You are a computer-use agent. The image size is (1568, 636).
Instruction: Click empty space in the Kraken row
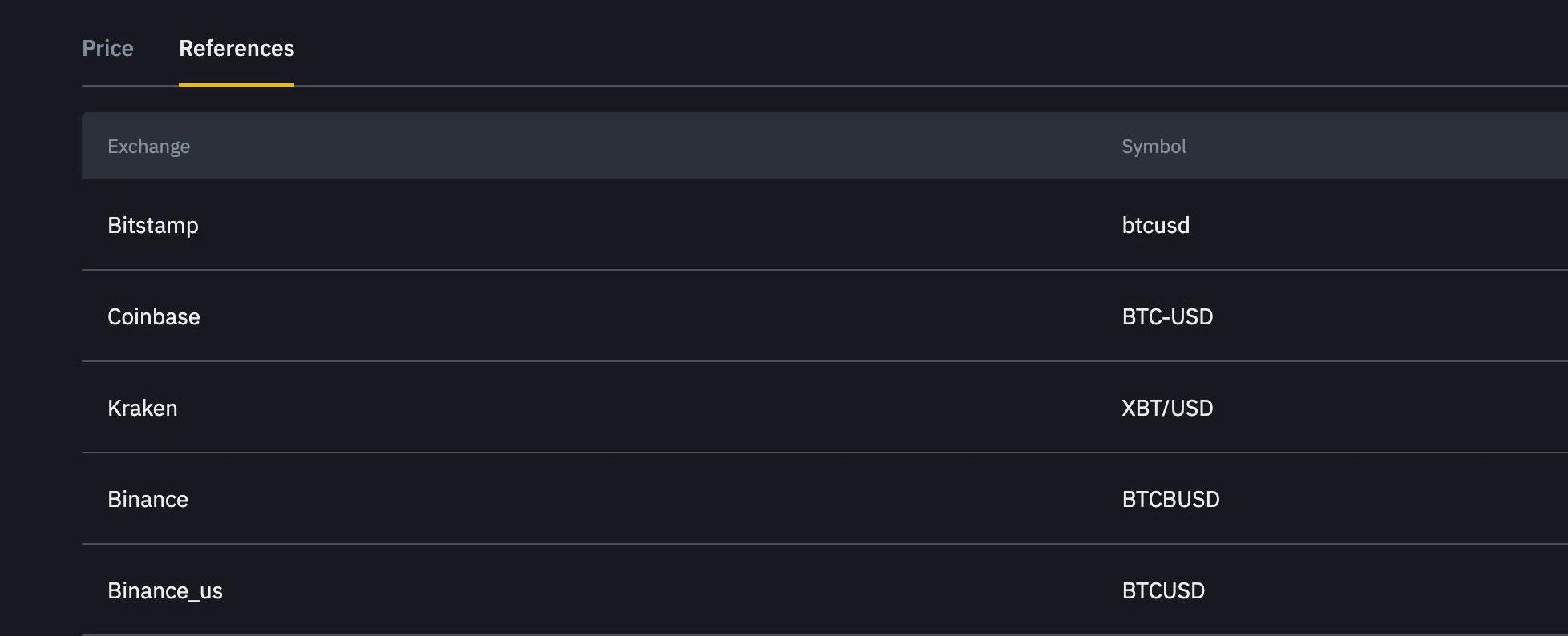pos(641,409)
